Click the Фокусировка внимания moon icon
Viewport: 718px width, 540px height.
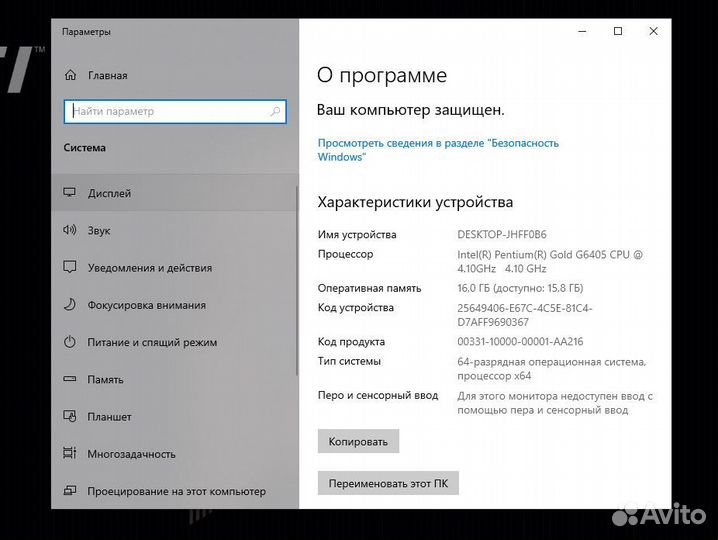(x=70, y=305)
